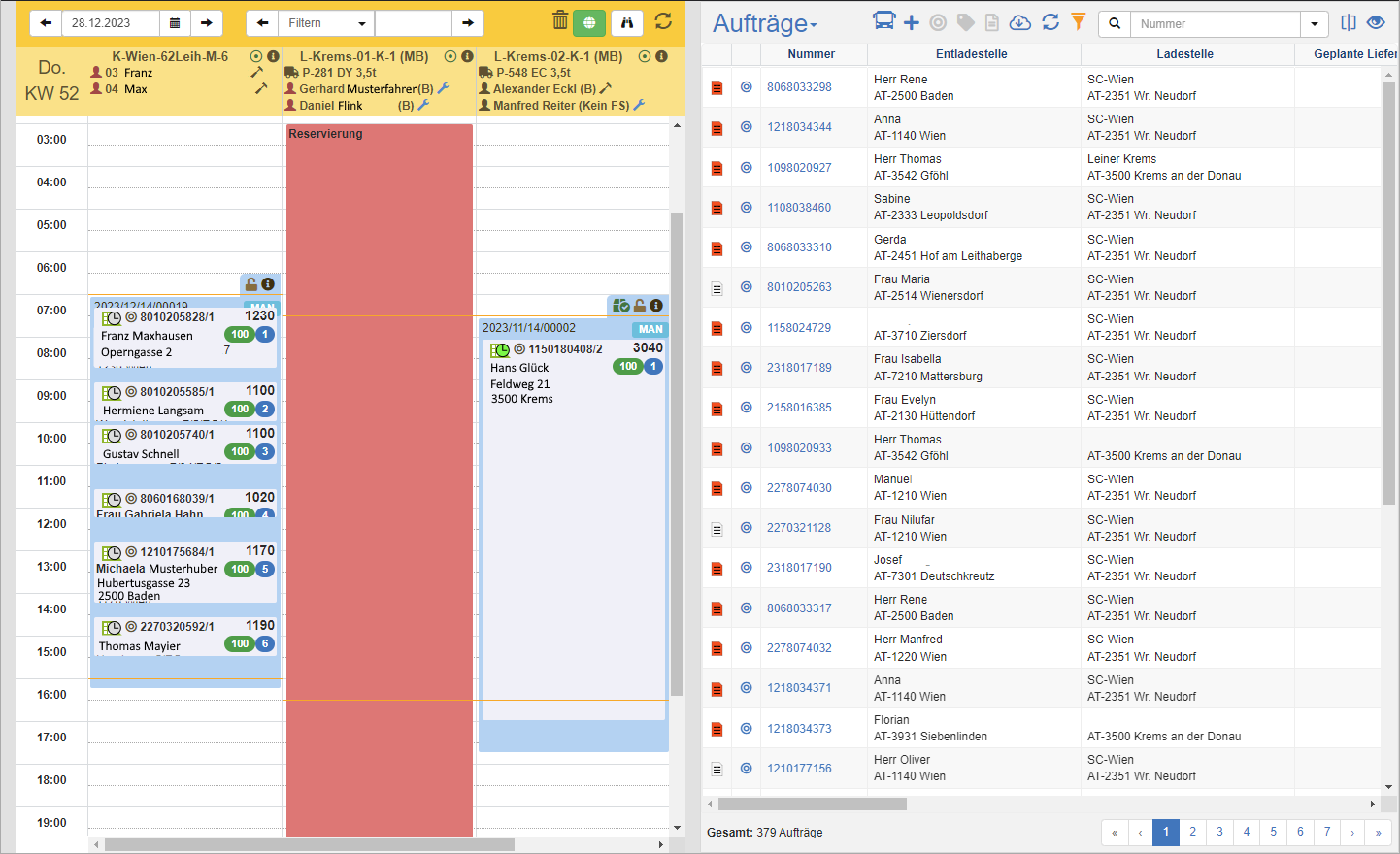Open order number 8068033298
Viewport: 1400px width, 854px height.
coord(799,87)
